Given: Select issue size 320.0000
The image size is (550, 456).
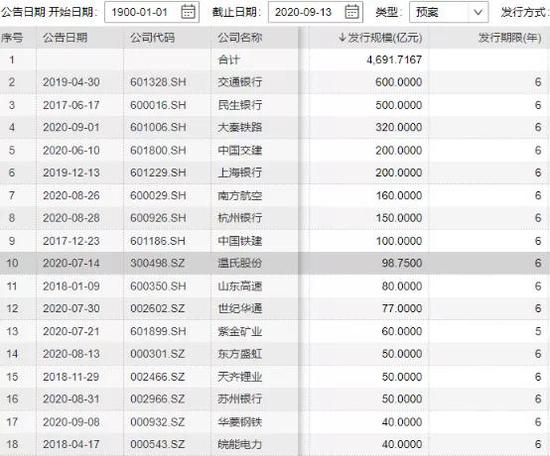Looking at the screenshot, I should click(399, 127).
